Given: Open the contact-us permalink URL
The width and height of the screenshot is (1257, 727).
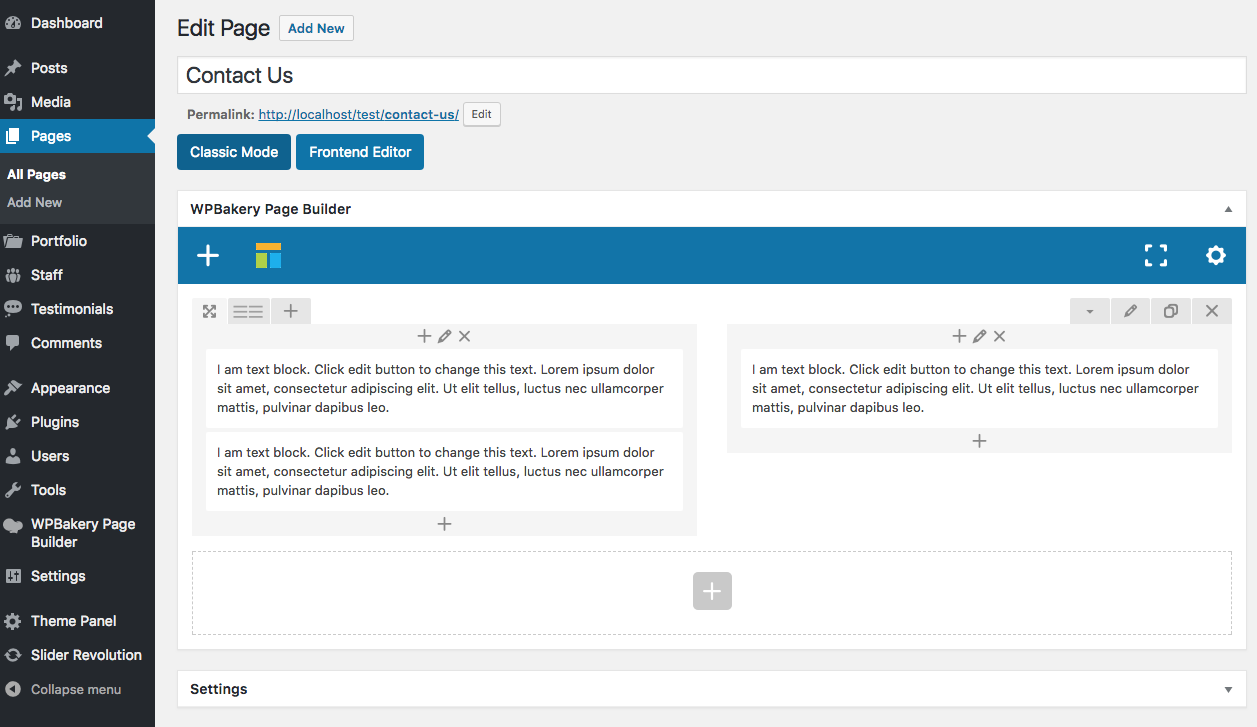Looking at the screenshot, I should click(359, 114).
